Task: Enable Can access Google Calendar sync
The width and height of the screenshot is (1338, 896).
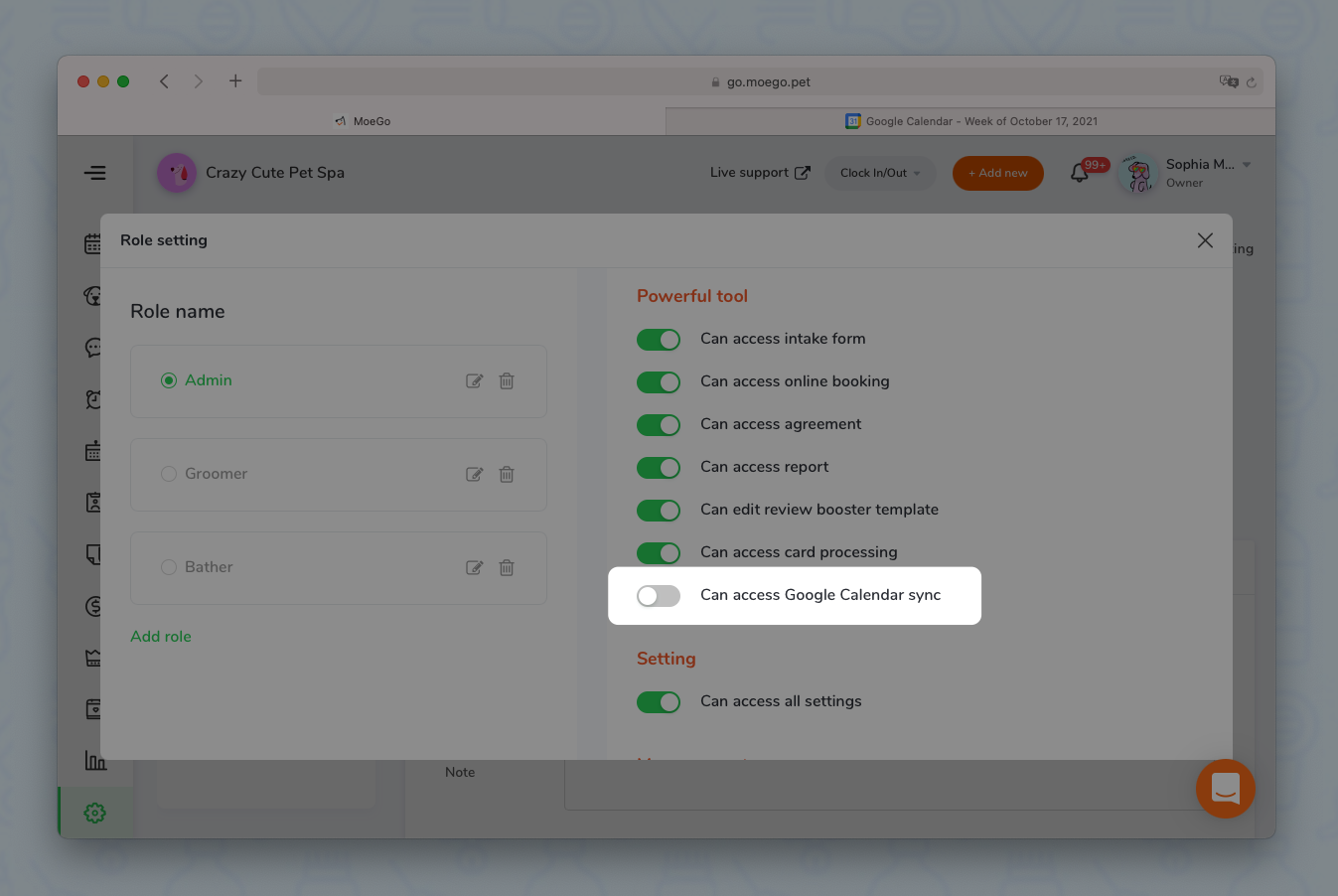Action: pyautogui.click(x=659, y=596)
